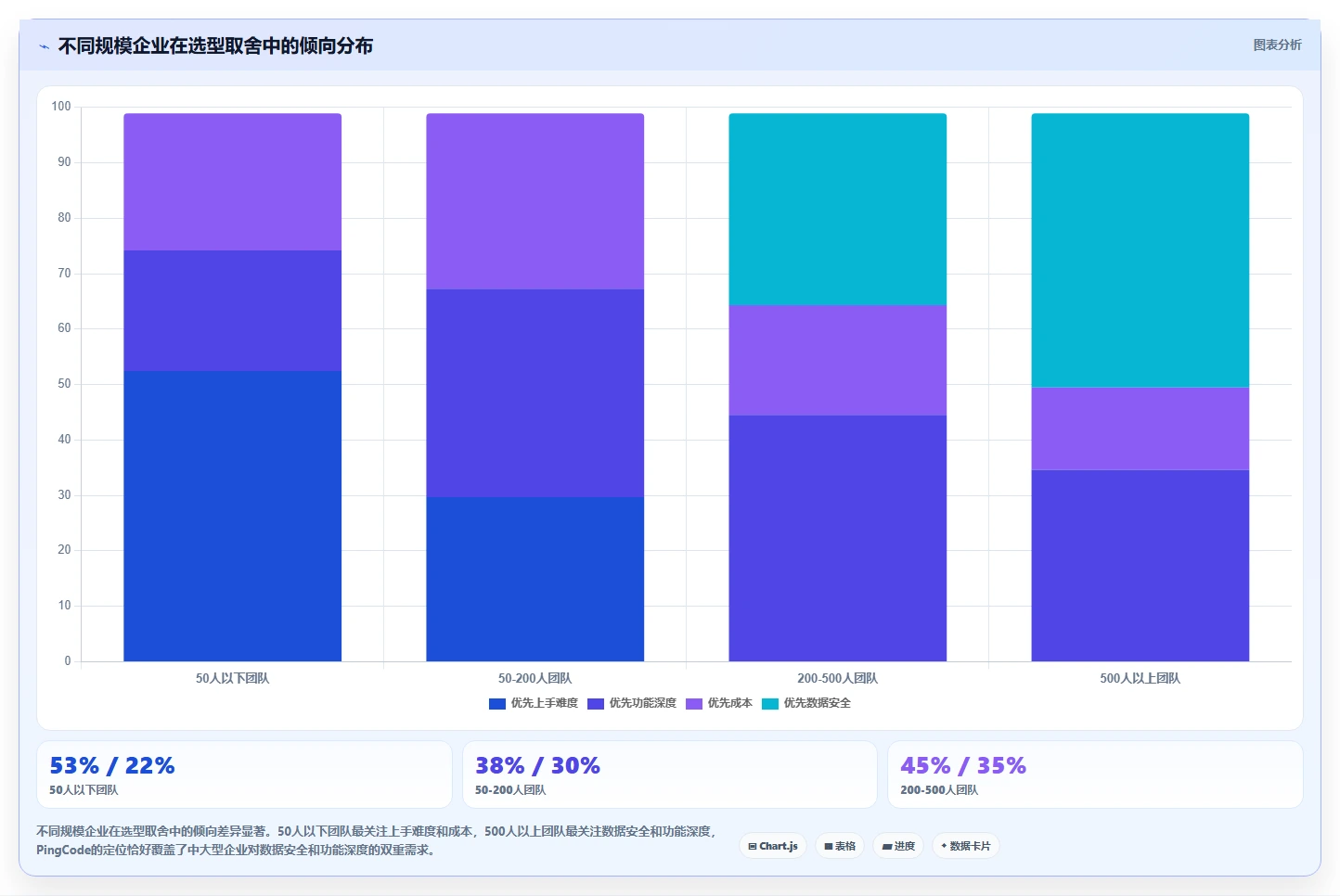Click the 45% / 35% stat card

coord(1095,774)
